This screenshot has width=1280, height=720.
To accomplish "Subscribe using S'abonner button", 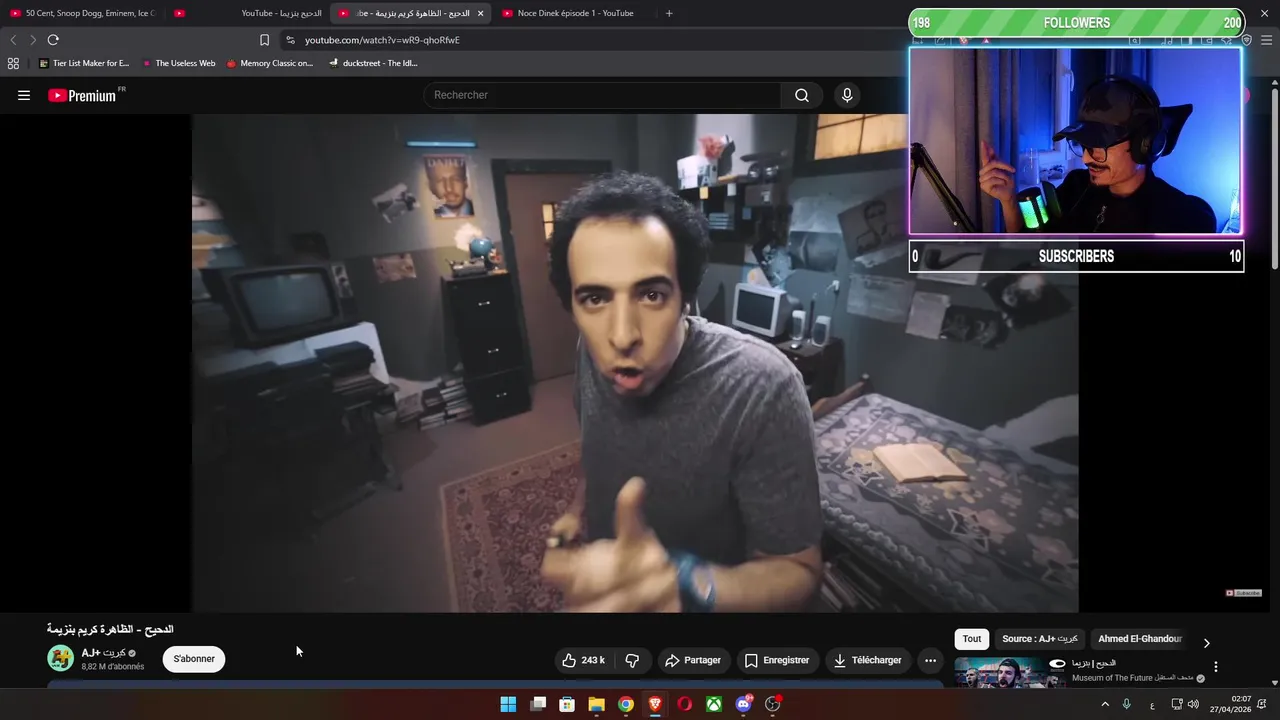I will (194, 659).
